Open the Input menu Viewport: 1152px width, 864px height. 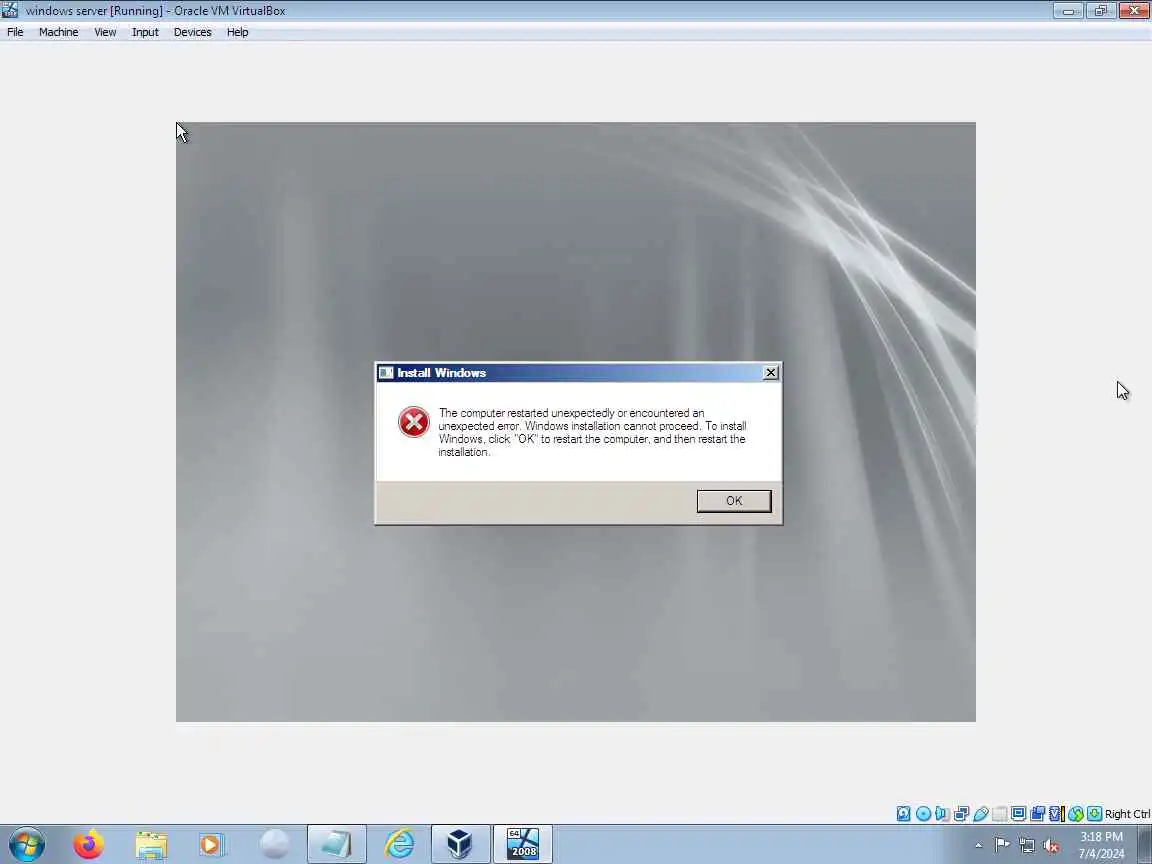pos(145,32)
